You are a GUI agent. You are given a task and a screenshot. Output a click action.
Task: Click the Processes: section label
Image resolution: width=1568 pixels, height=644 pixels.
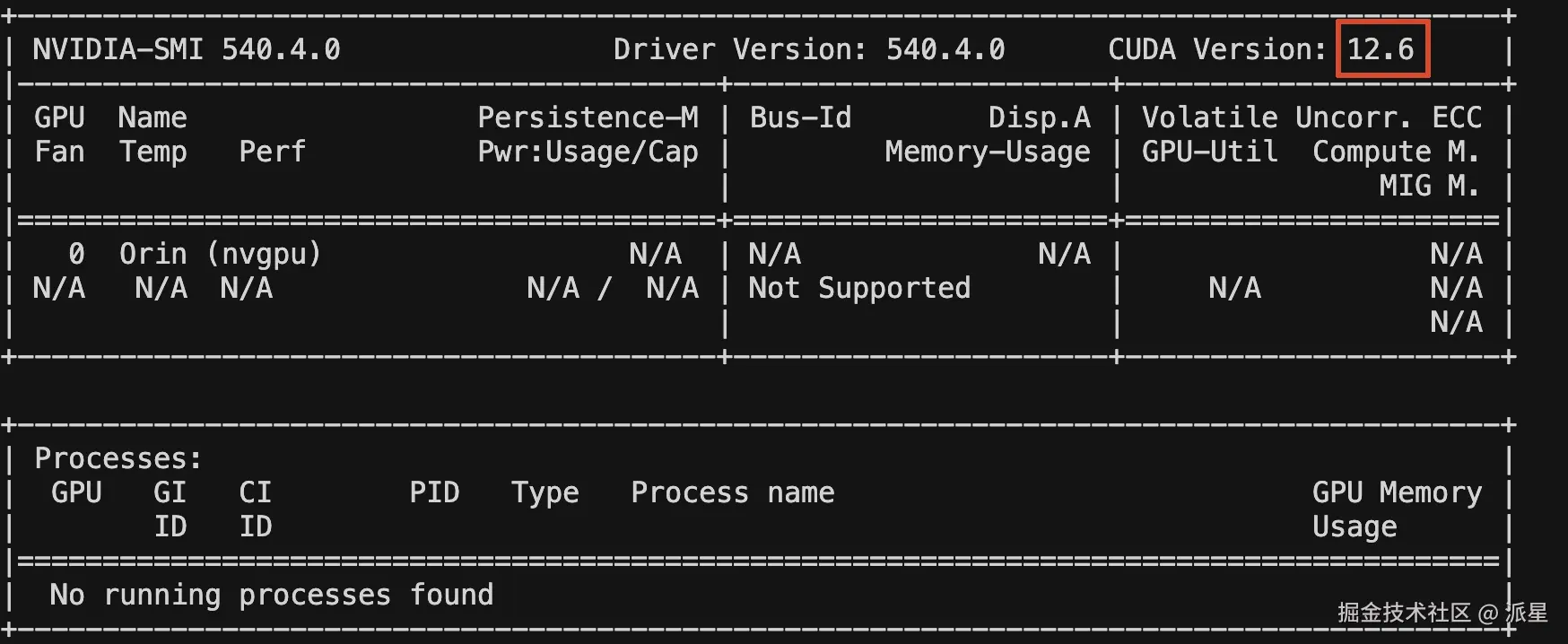pos(118,458)
